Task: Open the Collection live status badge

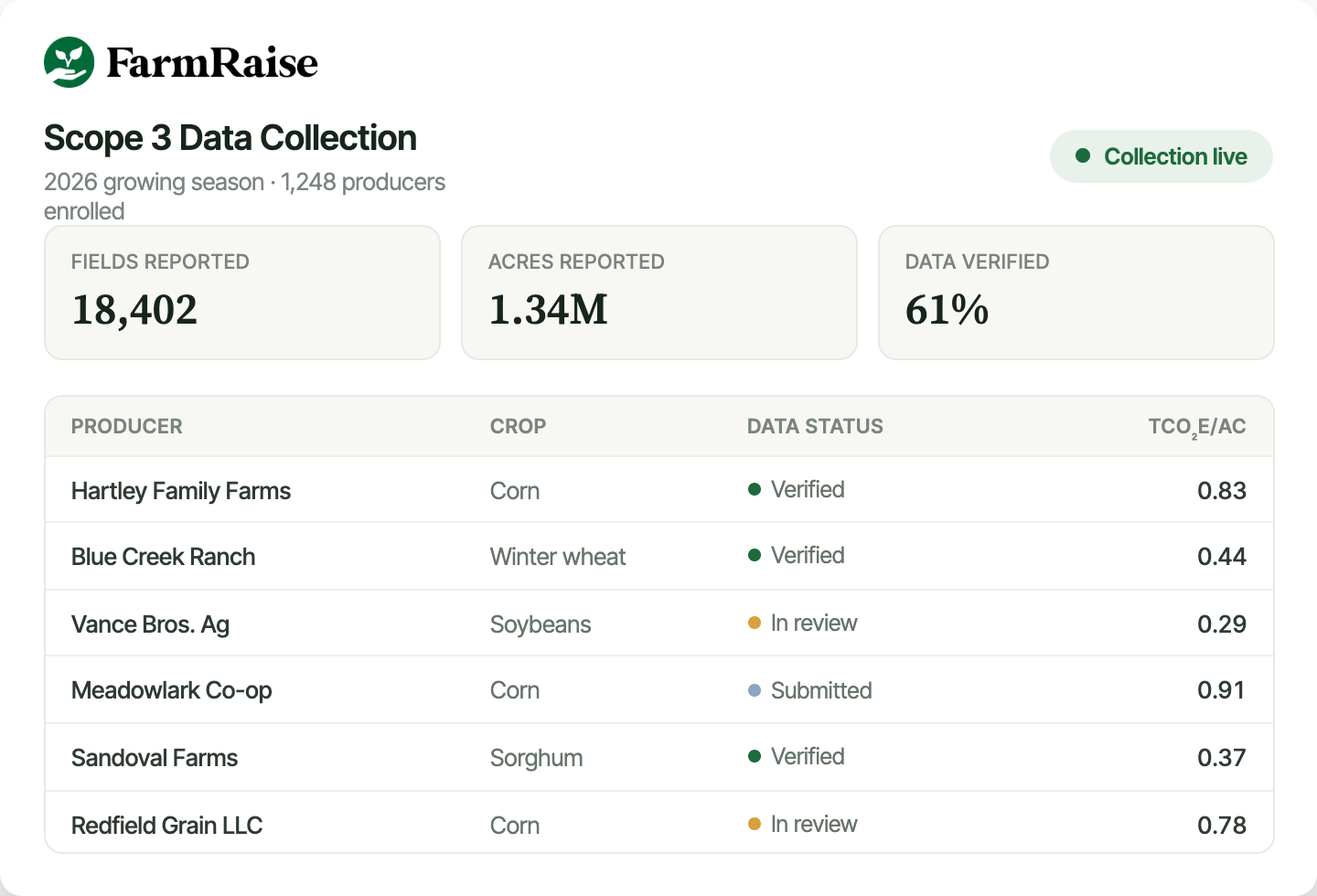Action: tap(1162, 156)
